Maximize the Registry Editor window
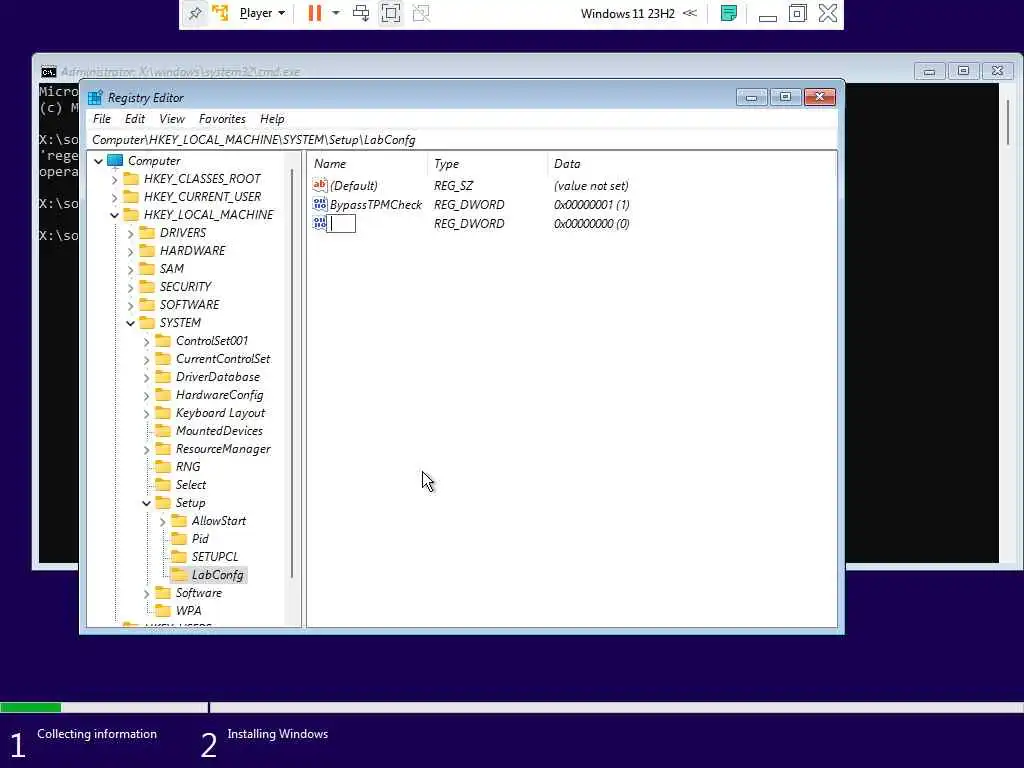Screen dimensions: 1024x768 [x=786, y=97]
